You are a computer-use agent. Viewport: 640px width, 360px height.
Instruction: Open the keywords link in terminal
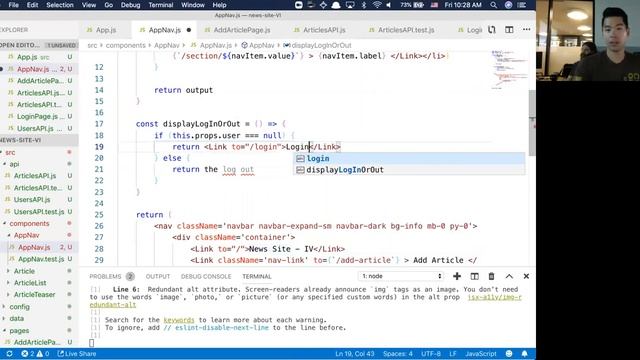click(179, 320)
